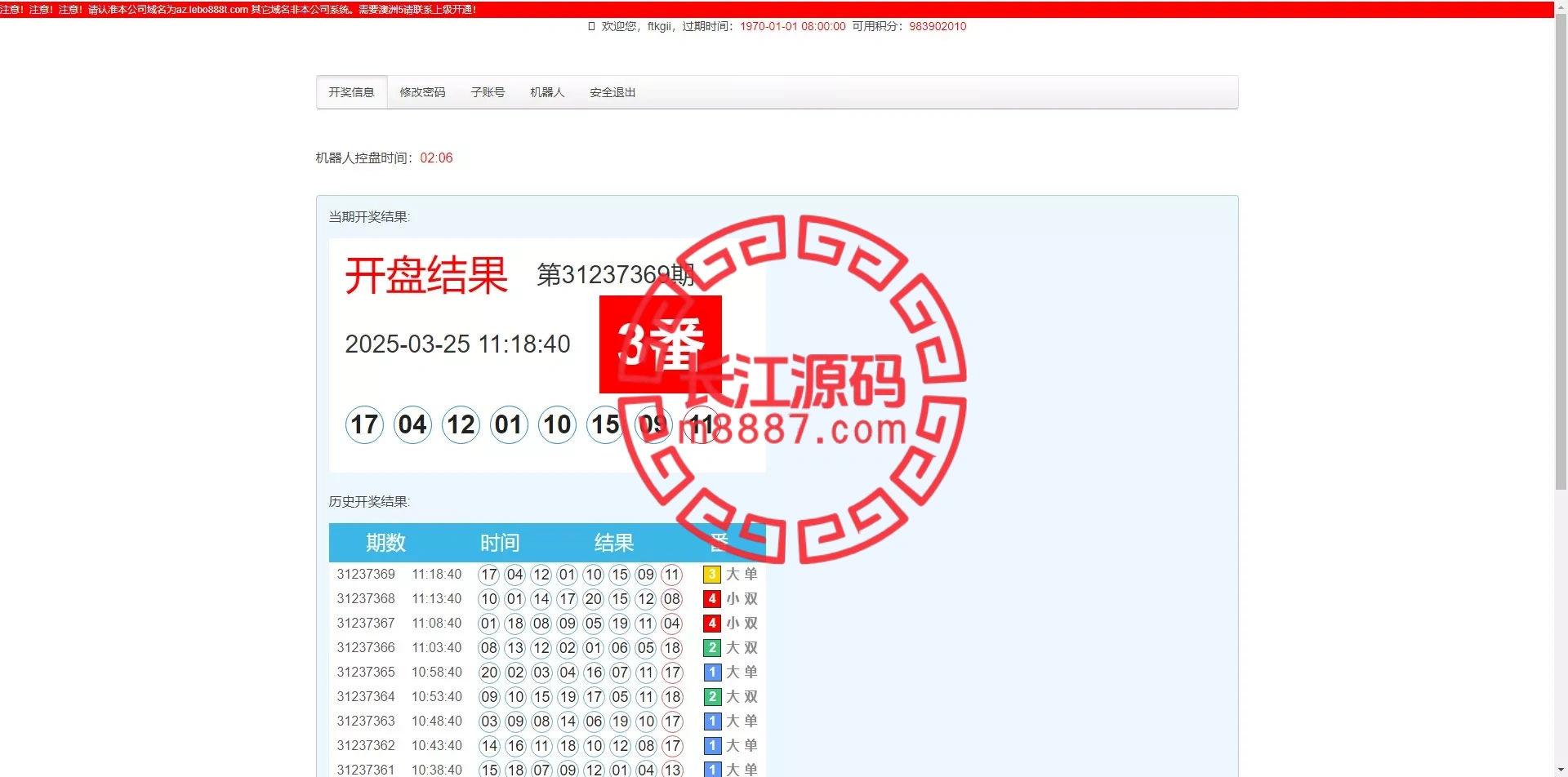Viewport: 1568px width, 777px height.
Task: Click period number 31237369 in history table
Action: point(366,575)
